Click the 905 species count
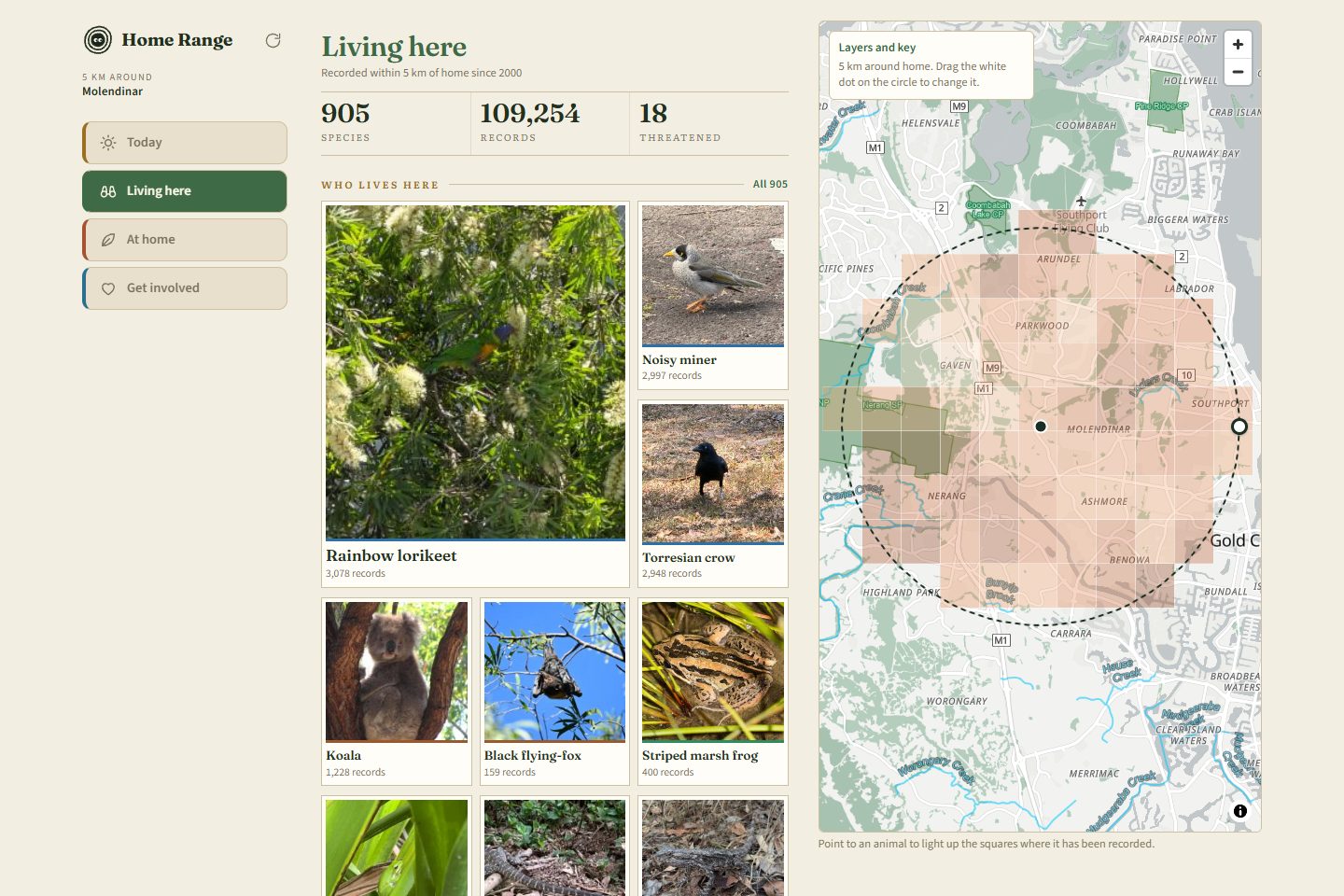 (345, 114)
